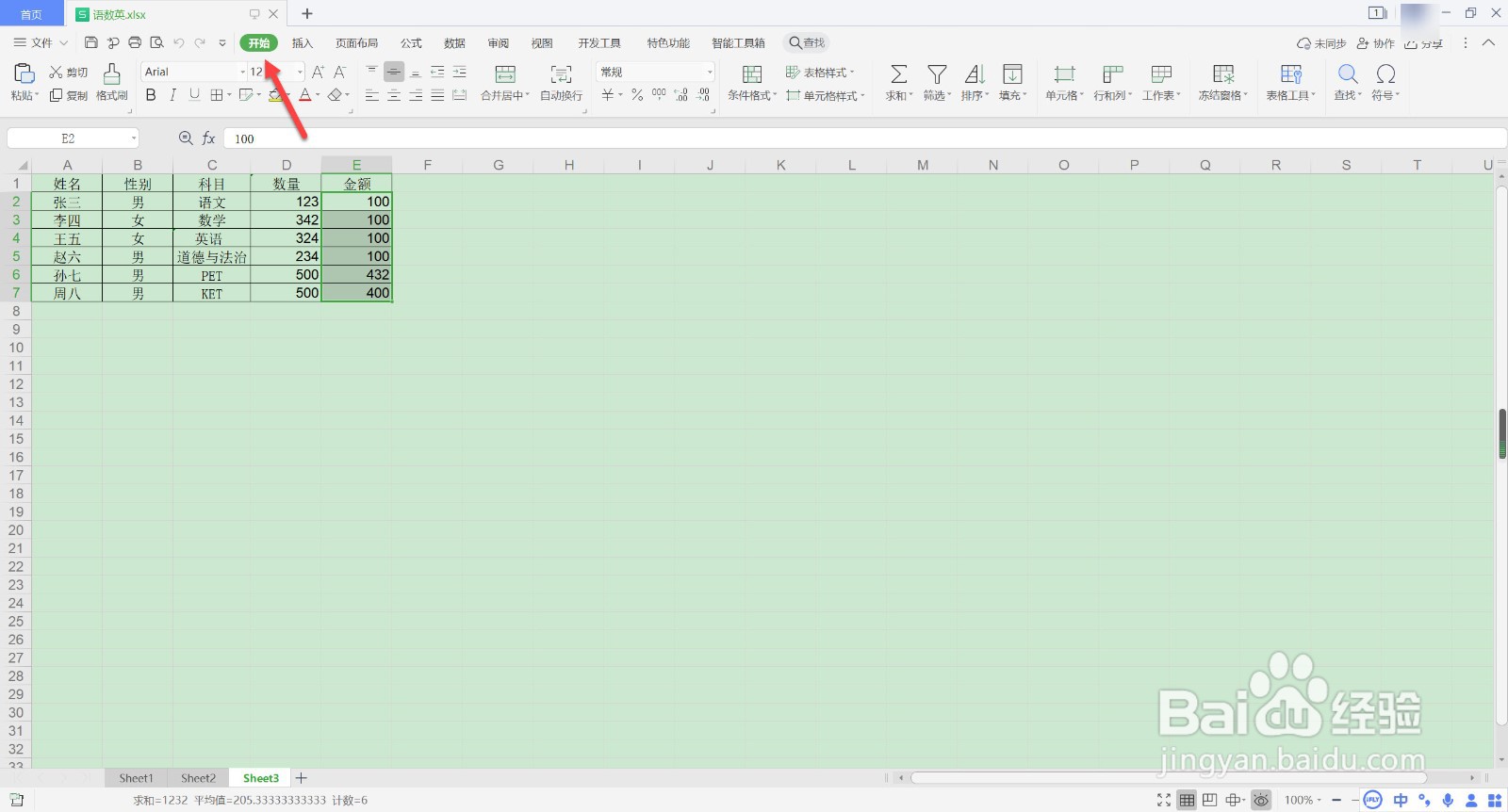The image size is (1508, 812).
Task: Click the percent style icon
Action: [637, 95]
